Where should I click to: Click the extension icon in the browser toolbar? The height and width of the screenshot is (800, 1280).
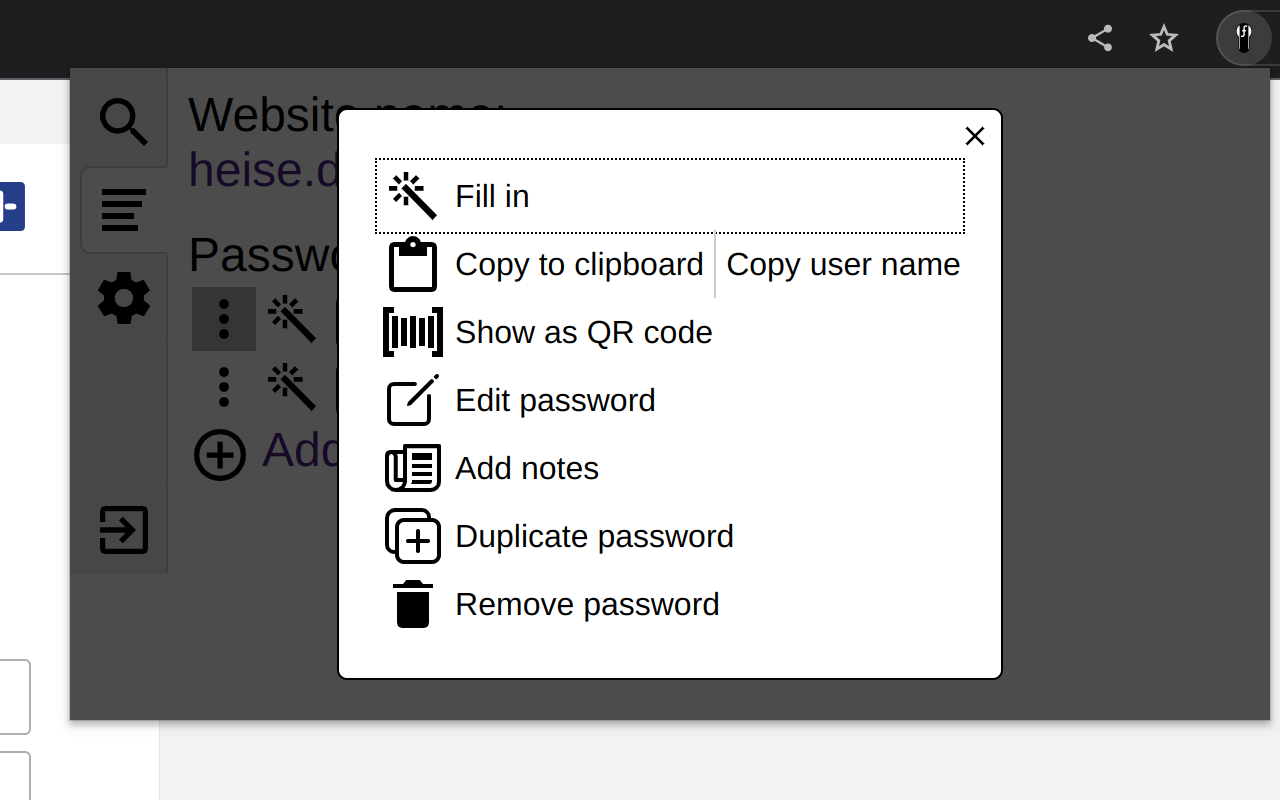(x=1243, y=38)
